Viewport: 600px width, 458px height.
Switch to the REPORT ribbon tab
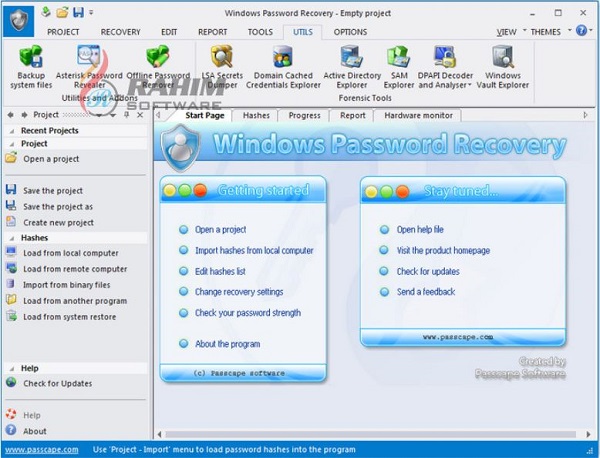click(x=212, y=32)
